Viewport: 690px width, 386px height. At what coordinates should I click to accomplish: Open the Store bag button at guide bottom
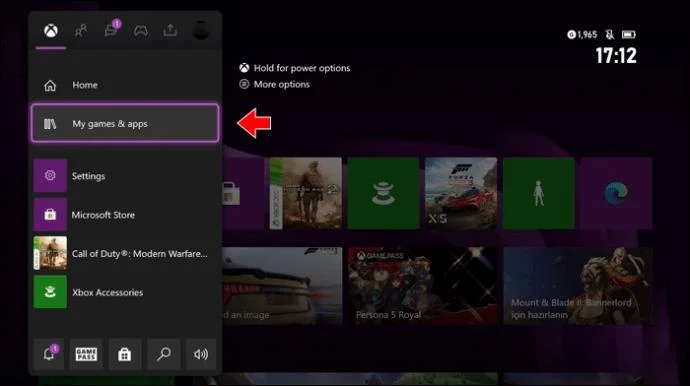tap(125, 354)
